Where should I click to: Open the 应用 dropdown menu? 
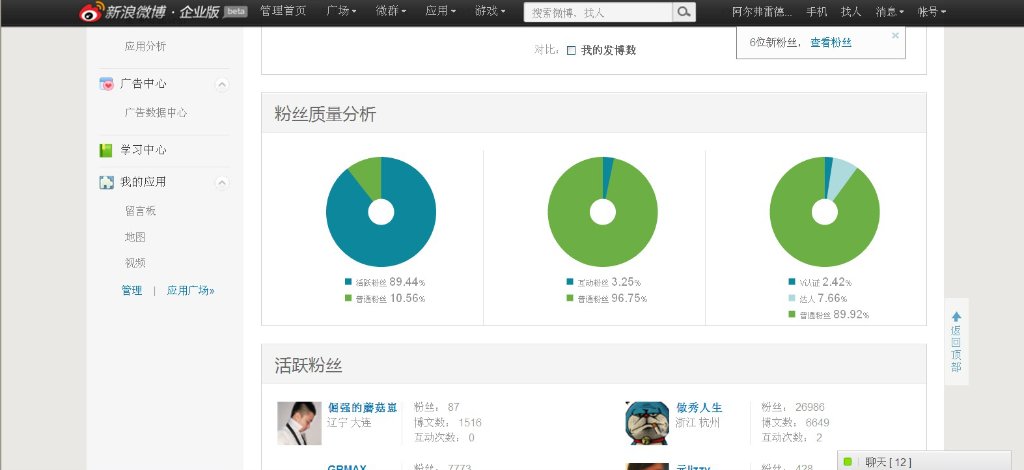coord(441,11)
